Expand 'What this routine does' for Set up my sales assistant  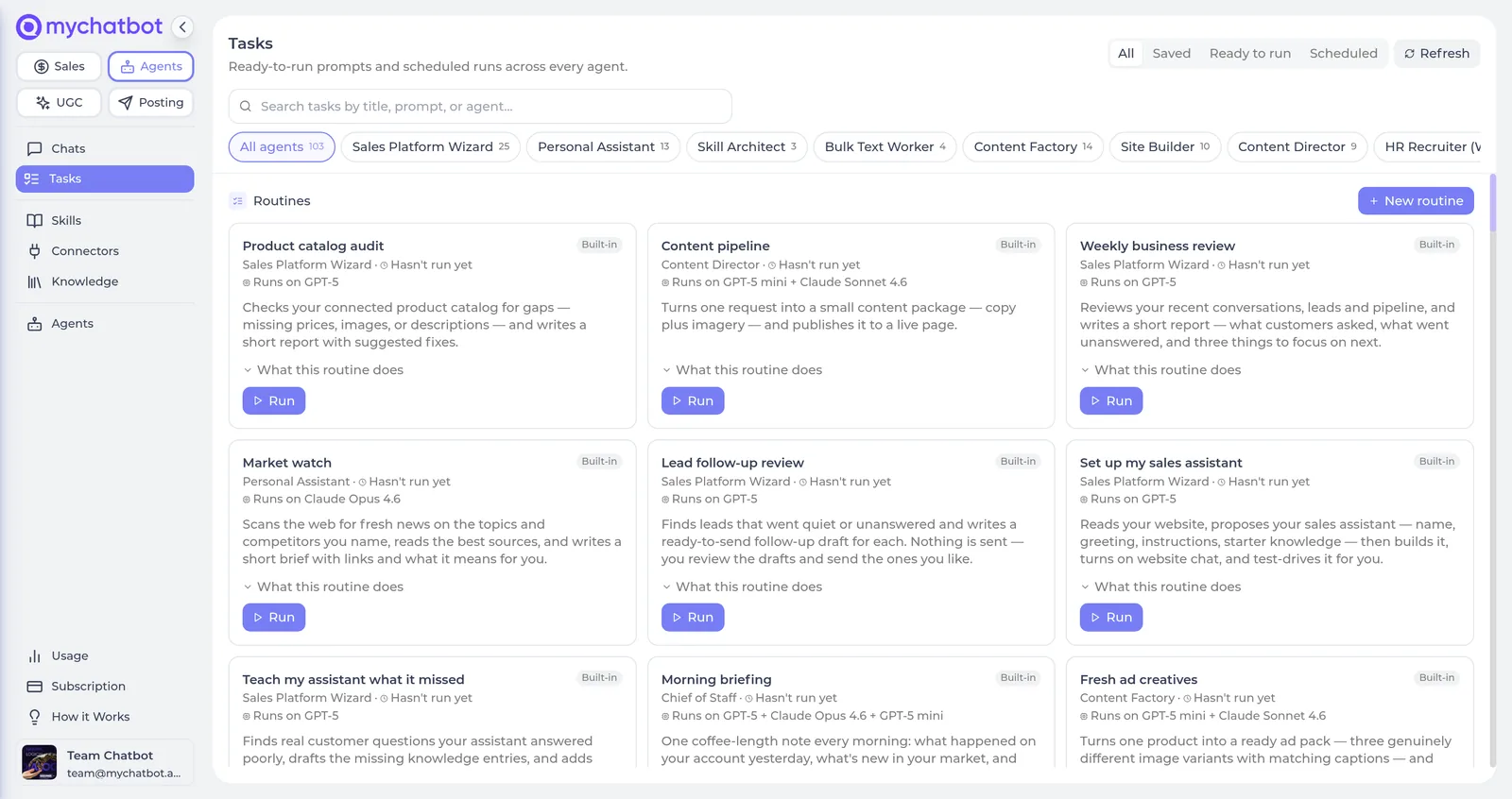click(1160, 586)
